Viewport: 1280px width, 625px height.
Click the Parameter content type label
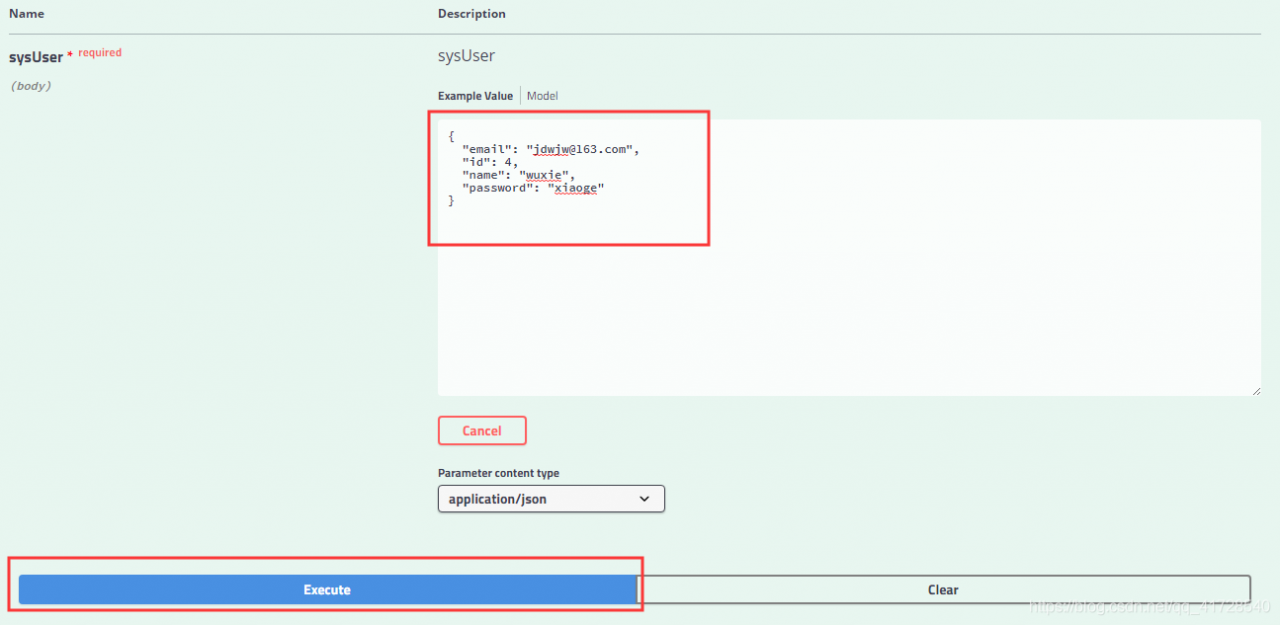click(499, 473)
